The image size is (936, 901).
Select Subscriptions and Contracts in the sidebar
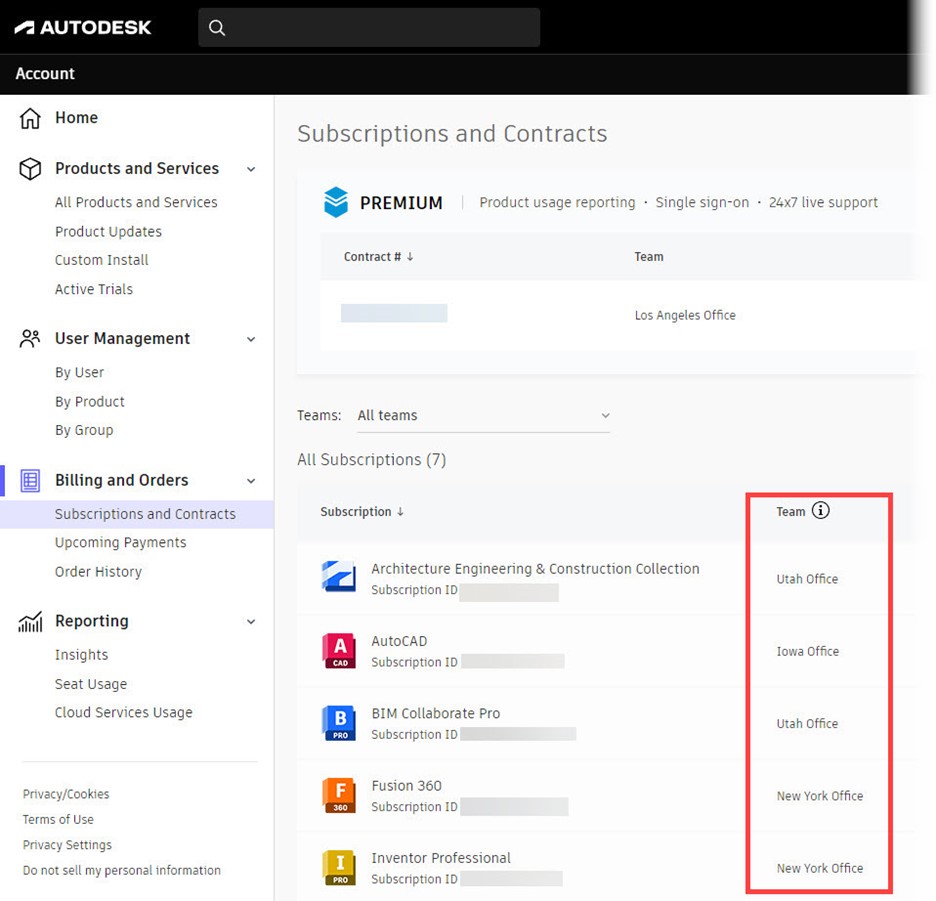(144, 513)
